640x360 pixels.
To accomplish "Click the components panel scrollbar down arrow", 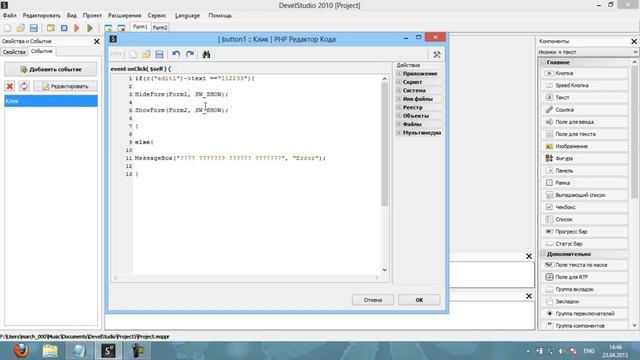I will point(634,325).
